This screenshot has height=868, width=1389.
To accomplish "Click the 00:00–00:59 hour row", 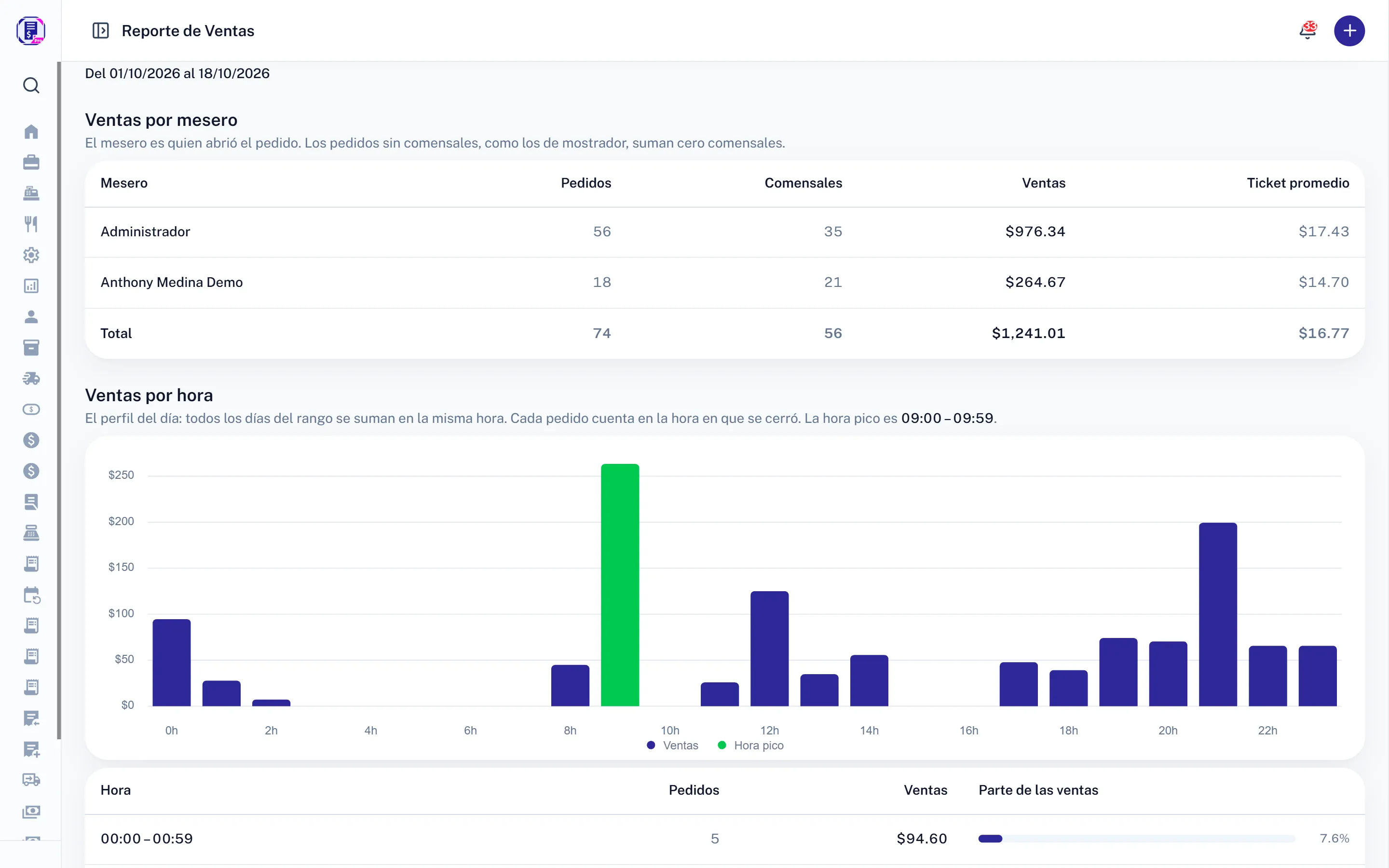I will pos(724,839).
